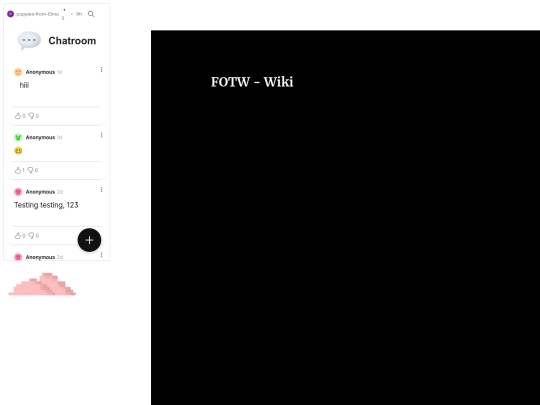Thumbs up "Testing testing, 123" message
This screenshot has height=405, width=540.
pyautogui.click(x=18, y=236)
